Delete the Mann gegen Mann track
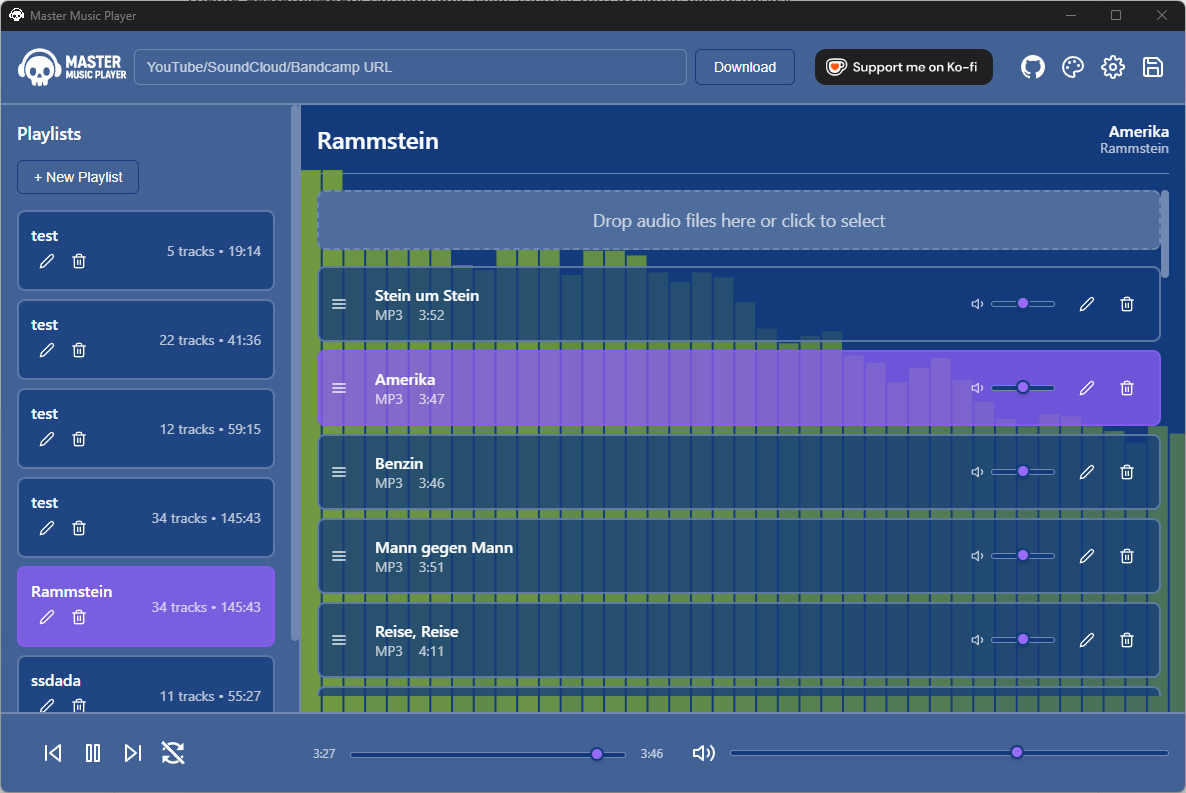This screenshot has width=1186, height=793. (x=1127, y=556)
